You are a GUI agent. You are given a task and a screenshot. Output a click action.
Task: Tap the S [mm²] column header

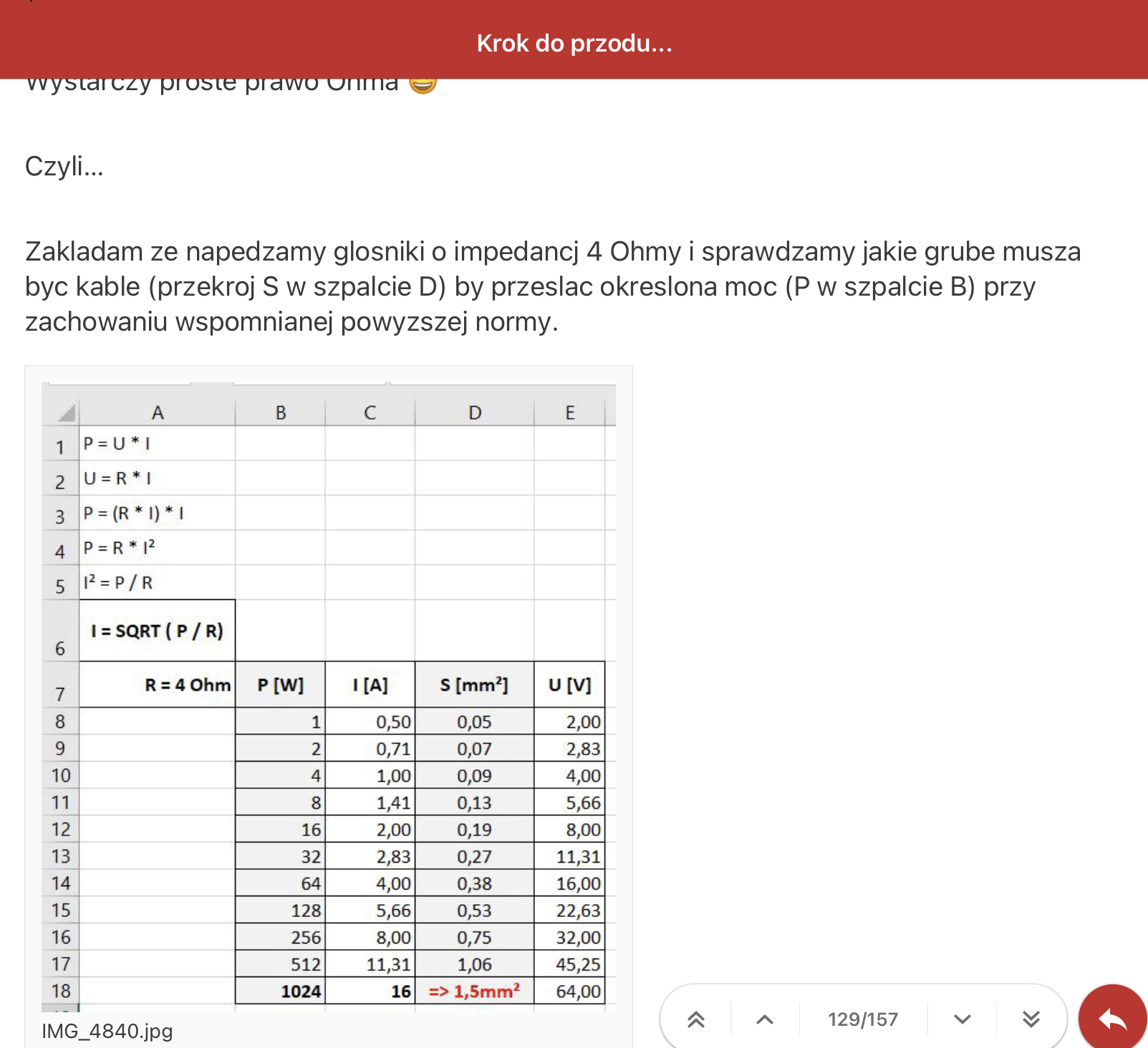(x=474, y=684)
